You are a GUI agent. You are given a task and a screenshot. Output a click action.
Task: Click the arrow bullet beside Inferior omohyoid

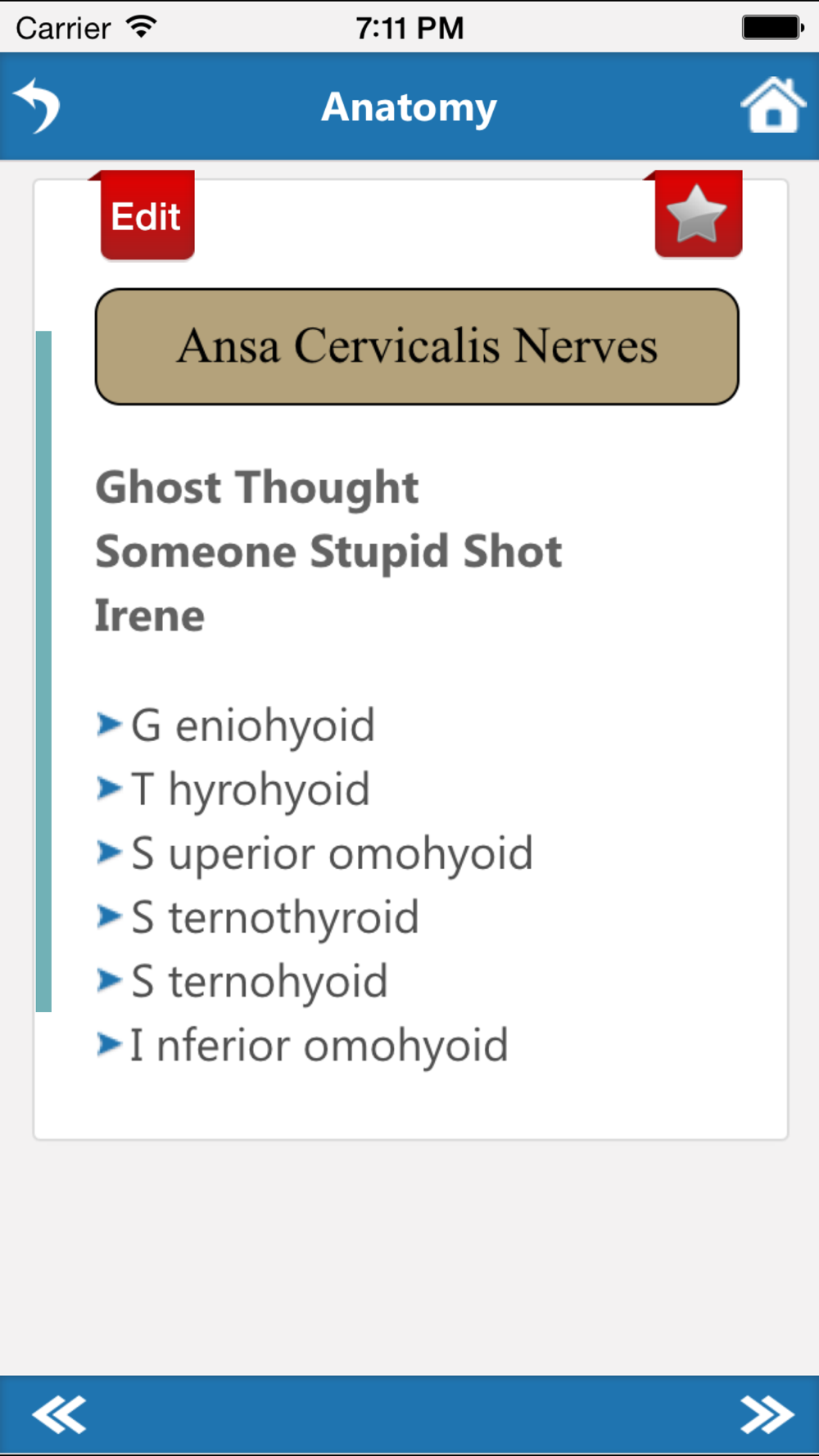[109, 1044]
